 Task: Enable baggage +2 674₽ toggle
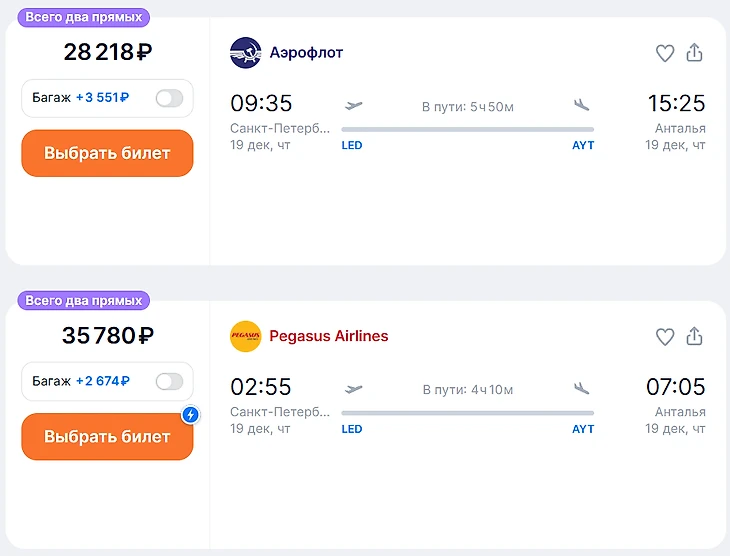click(x=169, y=381)
